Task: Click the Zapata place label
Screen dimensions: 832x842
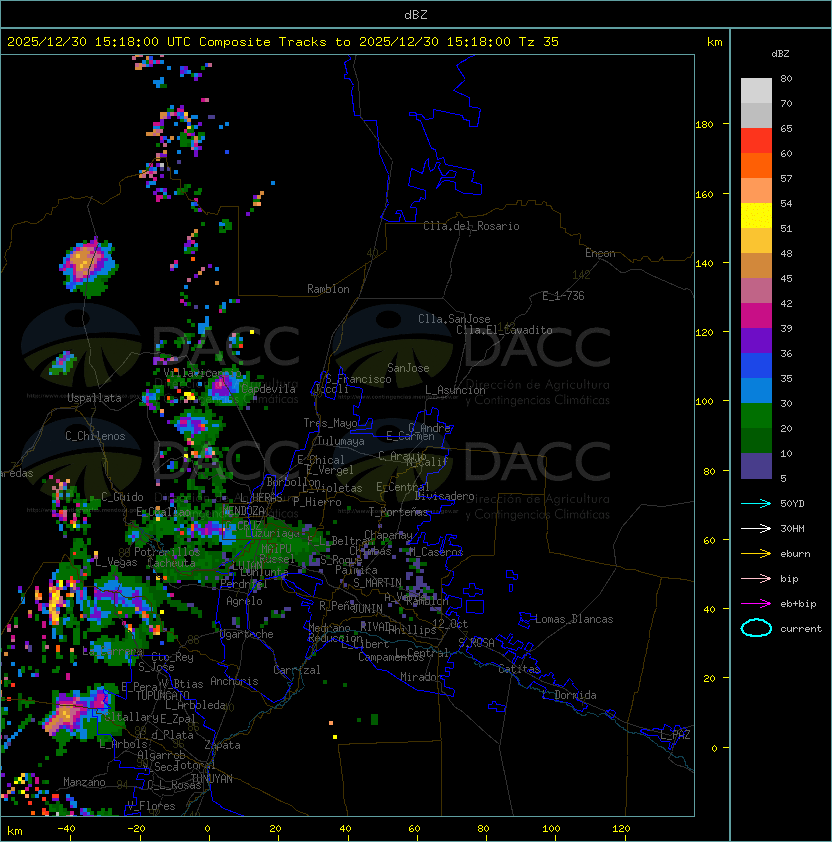Action: pyautogui.click(x=222, y=745)
